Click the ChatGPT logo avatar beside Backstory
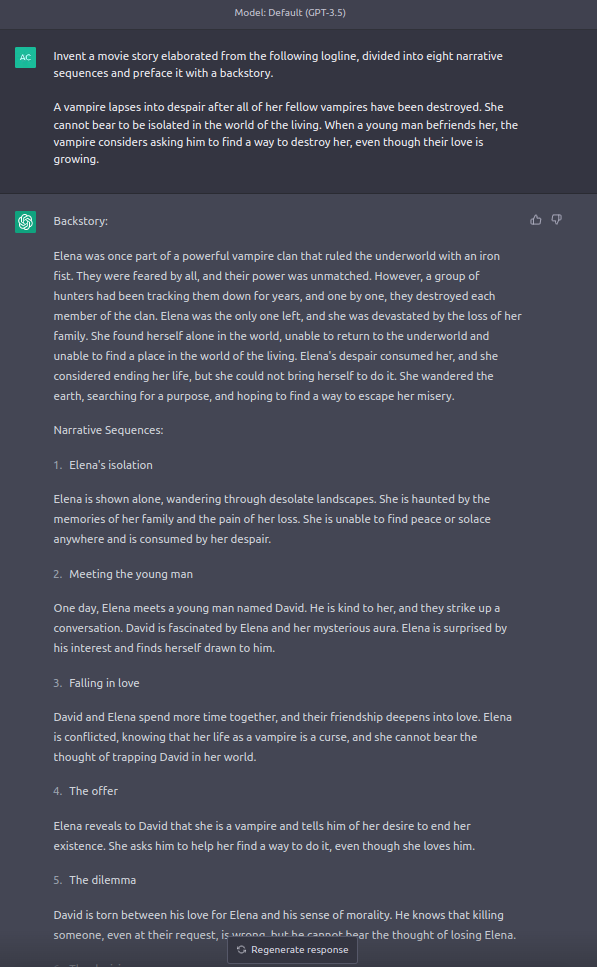Screen dimensions: 597x967 (25, 222)
